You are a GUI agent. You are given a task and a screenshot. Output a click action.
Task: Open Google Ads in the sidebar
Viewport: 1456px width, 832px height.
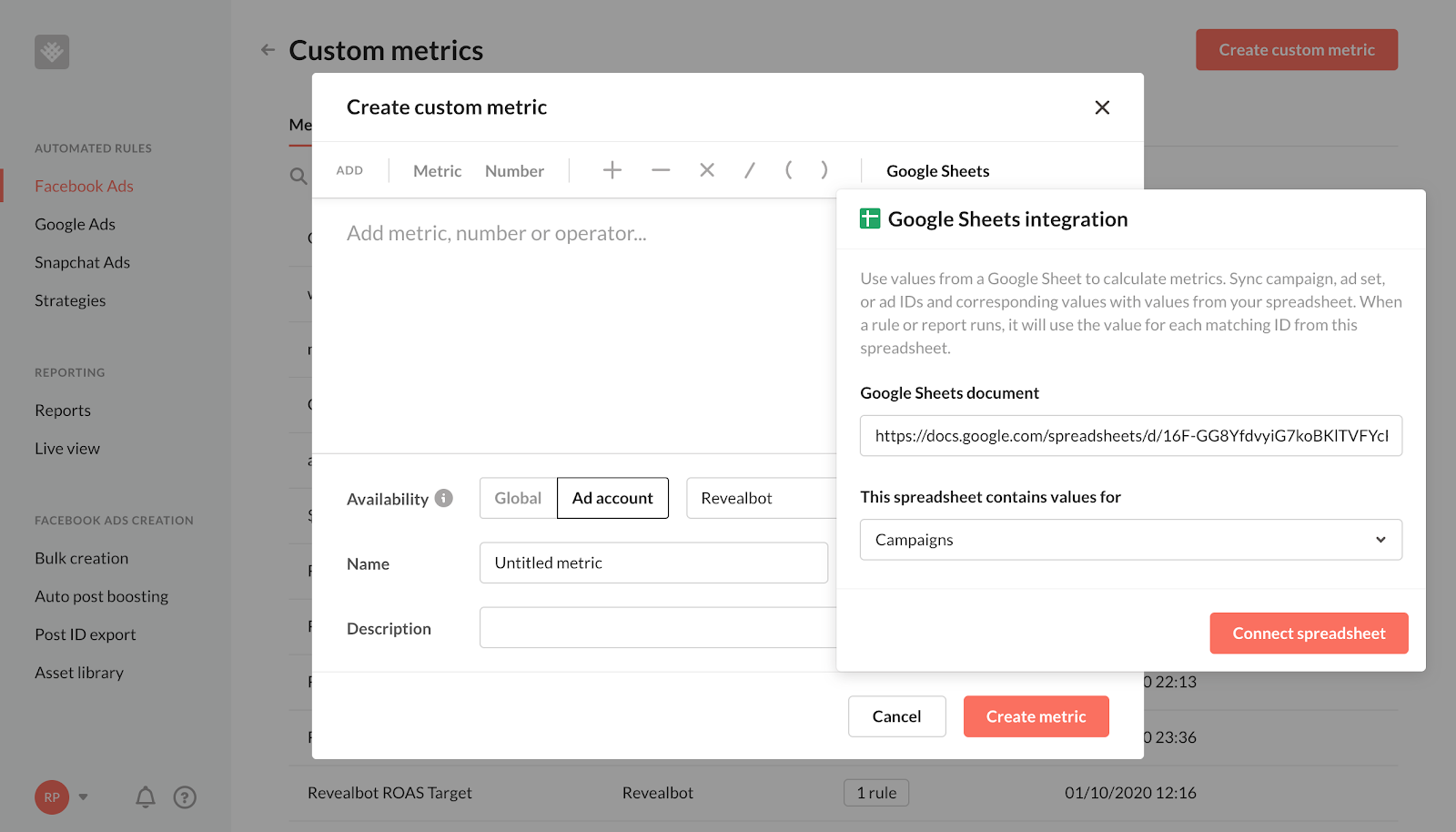pyautogui.click(x=75, y=224)
